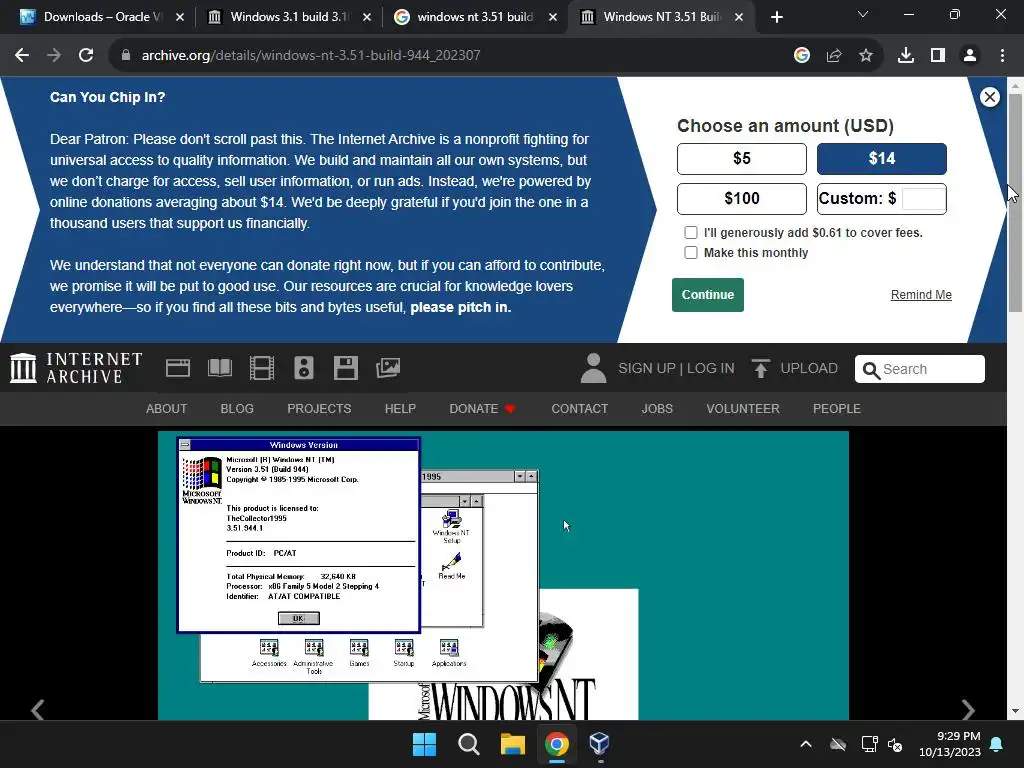
Task: Open the Video film icon
Action: coord(262,368)
